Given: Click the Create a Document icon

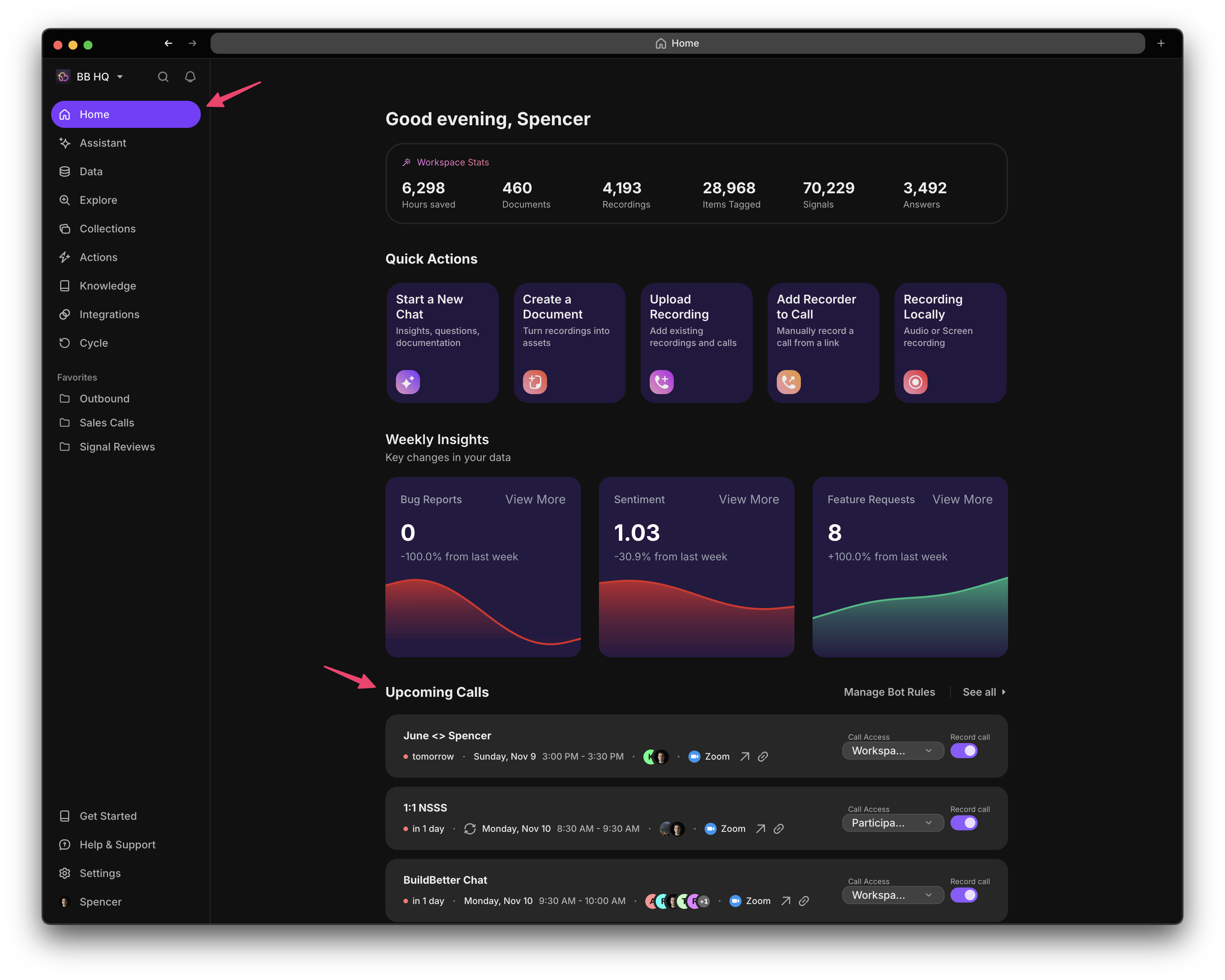Looking at the screenshot, I should [535, 382].
